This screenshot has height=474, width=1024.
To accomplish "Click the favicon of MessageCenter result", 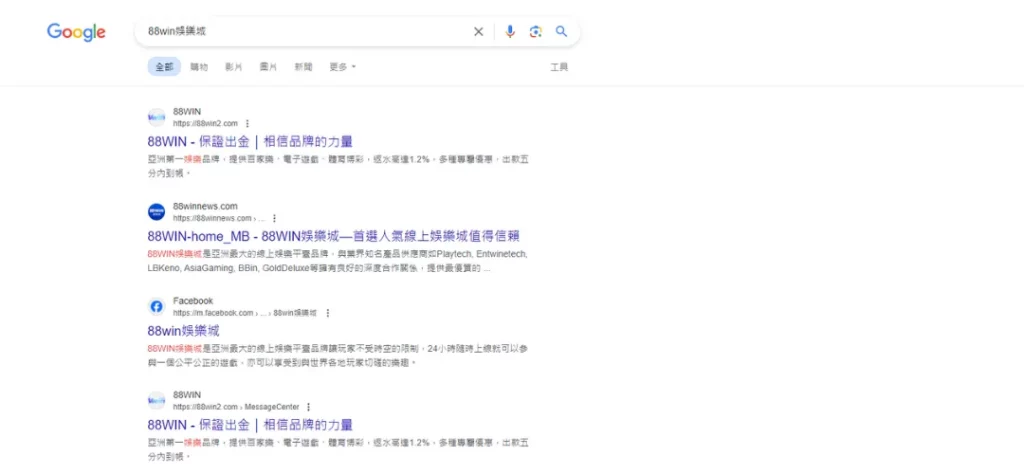I will coord(157,401).
